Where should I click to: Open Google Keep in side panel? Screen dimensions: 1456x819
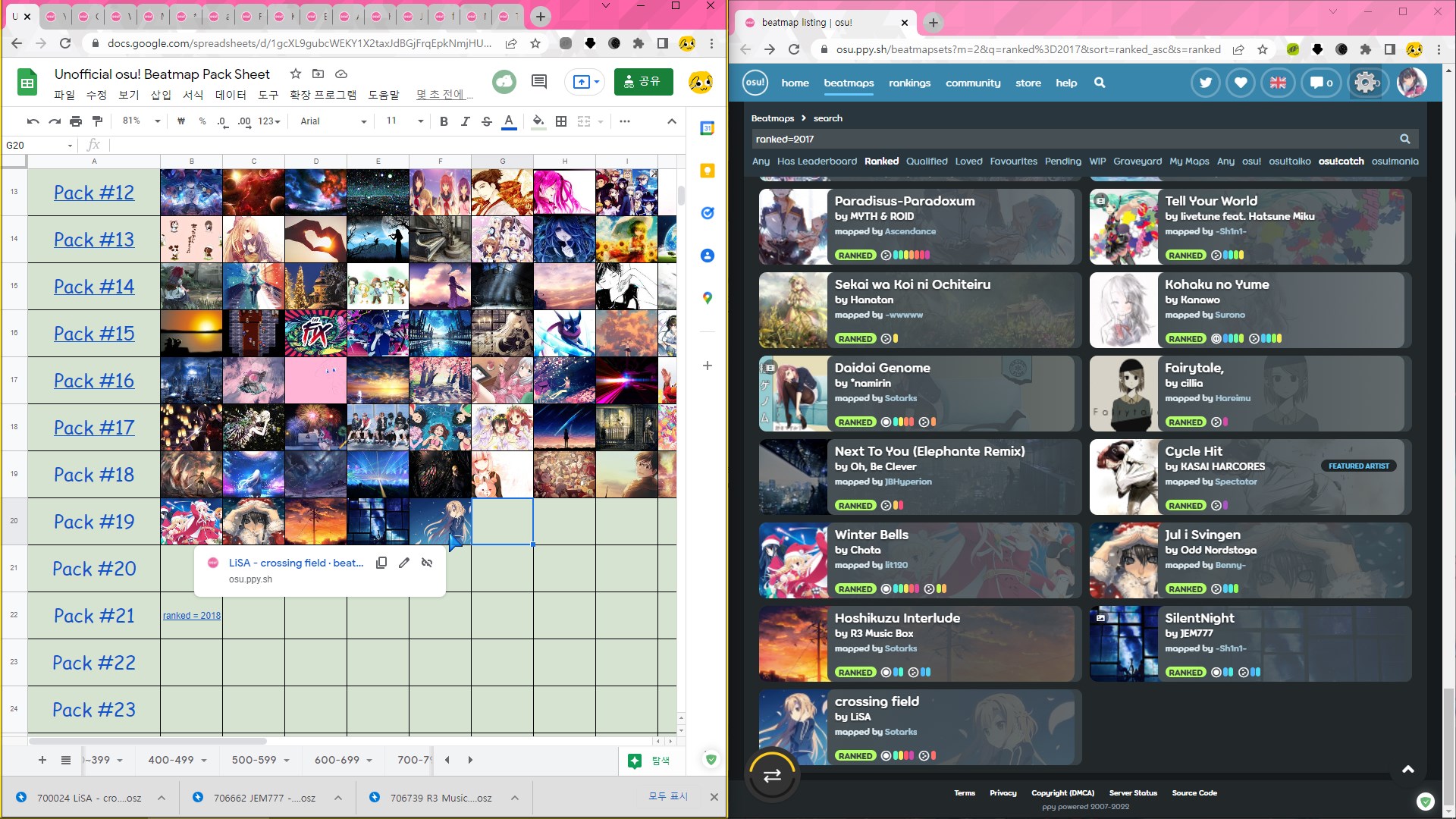(x=707, y=171)
